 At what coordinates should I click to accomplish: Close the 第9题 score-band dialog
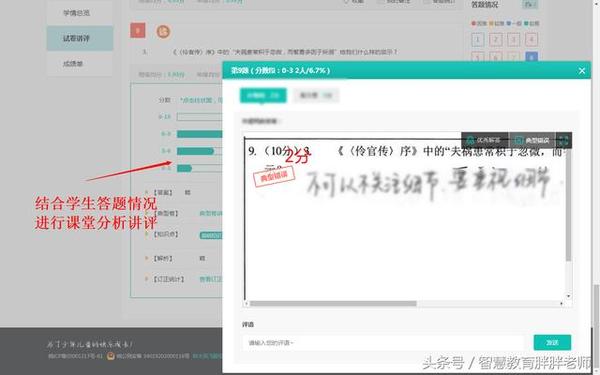(582, 71)
